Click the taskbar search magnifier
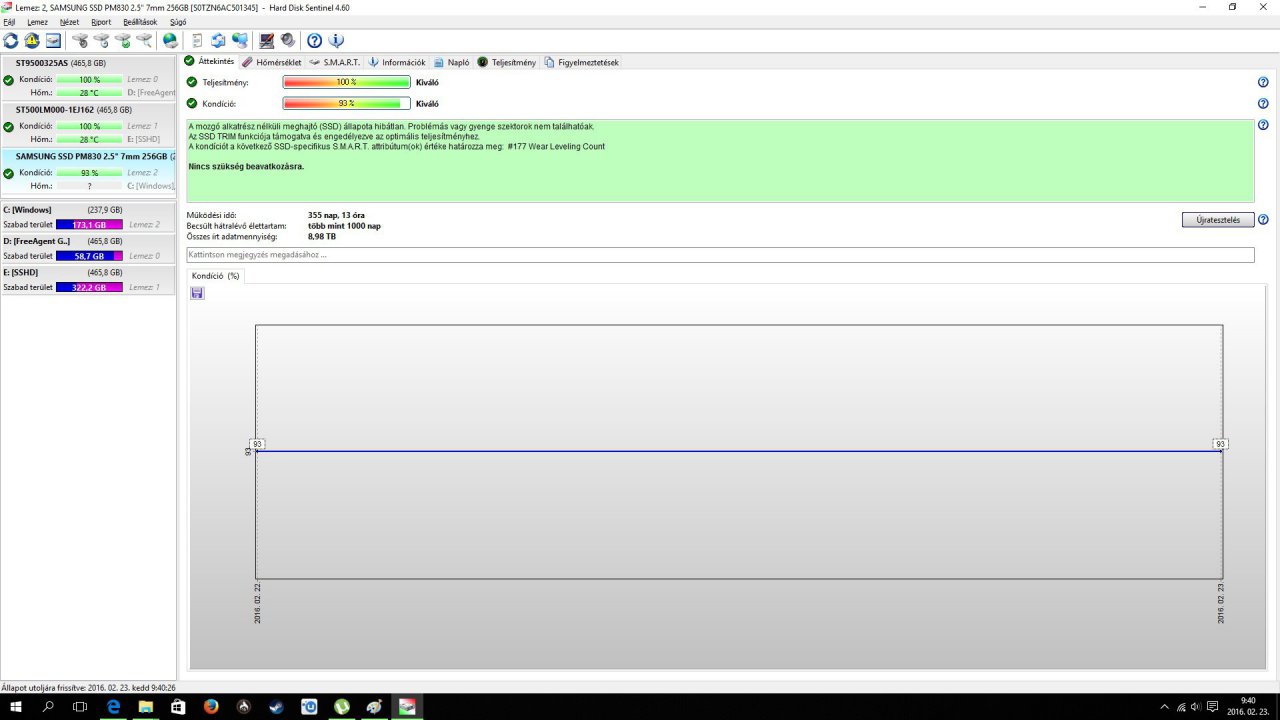 pyautogui.click(x=48, y=707)
